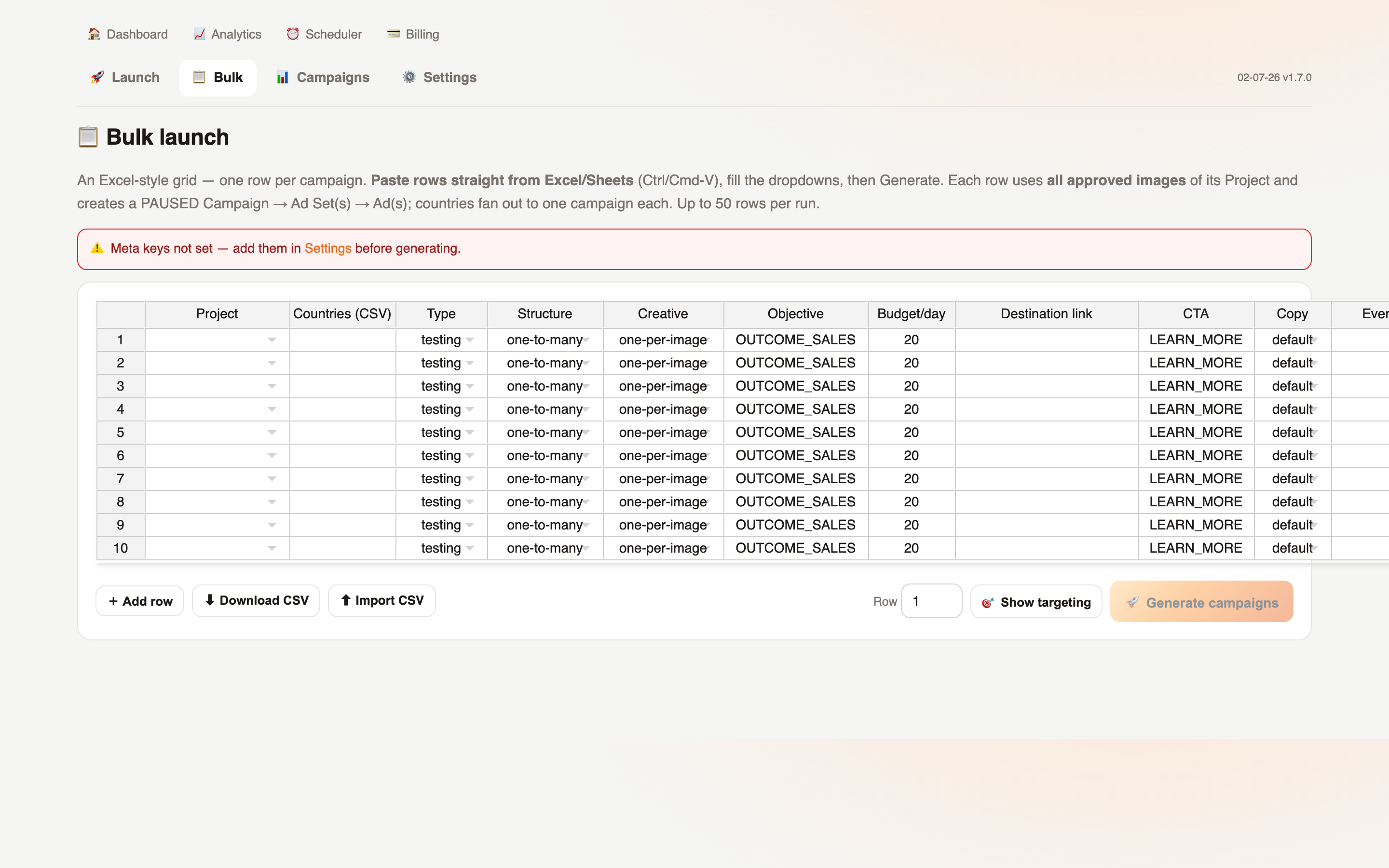1389x868 pixels.
Task: Select the Countries (CSV) cell in row 6
Action: [x=342, y=456]
